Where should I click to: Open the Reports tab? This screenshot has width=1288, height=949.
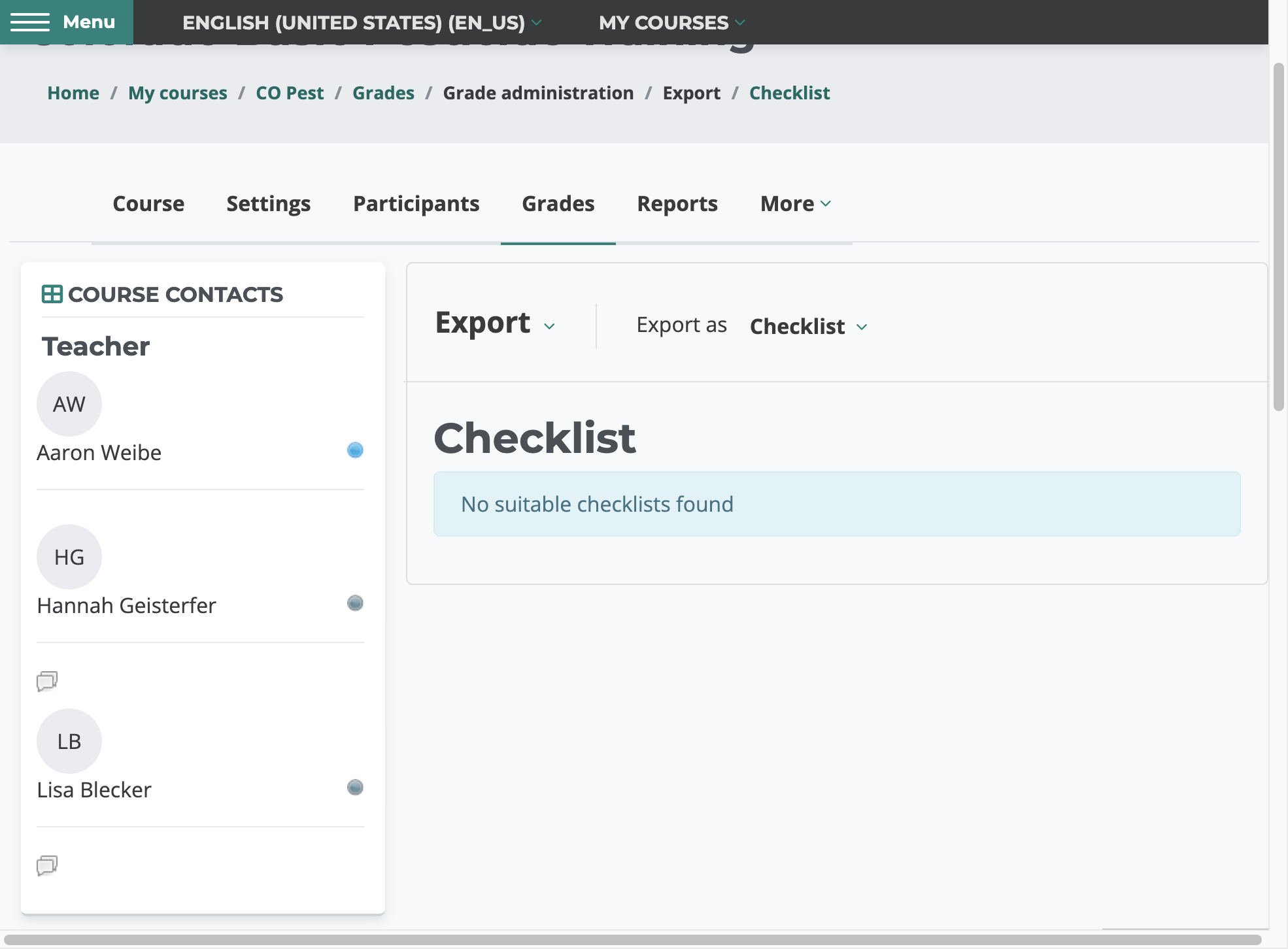tap(677, 204)
